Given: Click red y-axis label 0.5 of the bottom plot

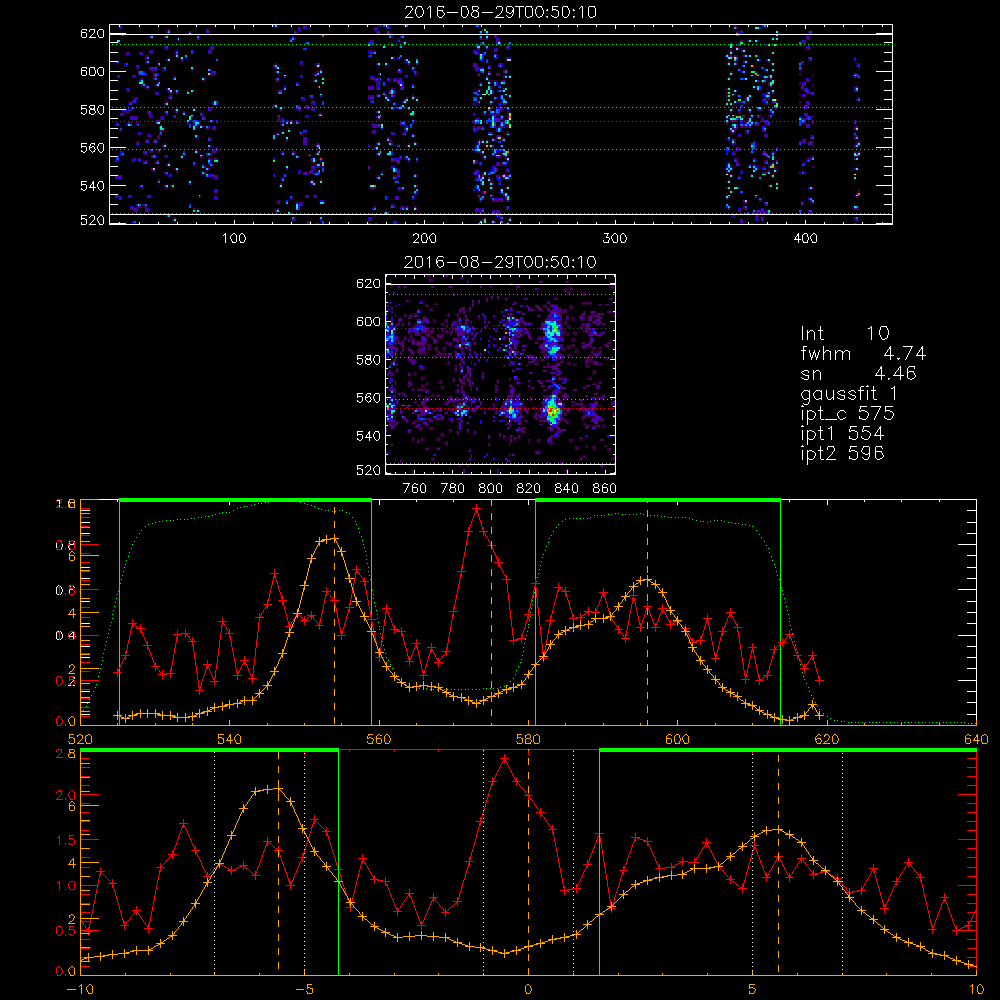Looking at the screenshot, I should 66,930.
